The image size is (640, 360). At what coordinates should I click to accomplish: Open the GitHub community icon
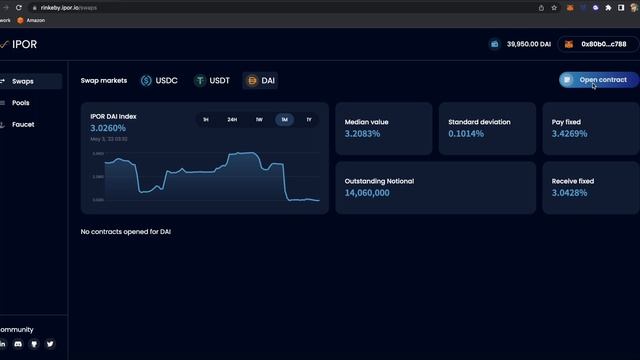click(x=34, y=344)
